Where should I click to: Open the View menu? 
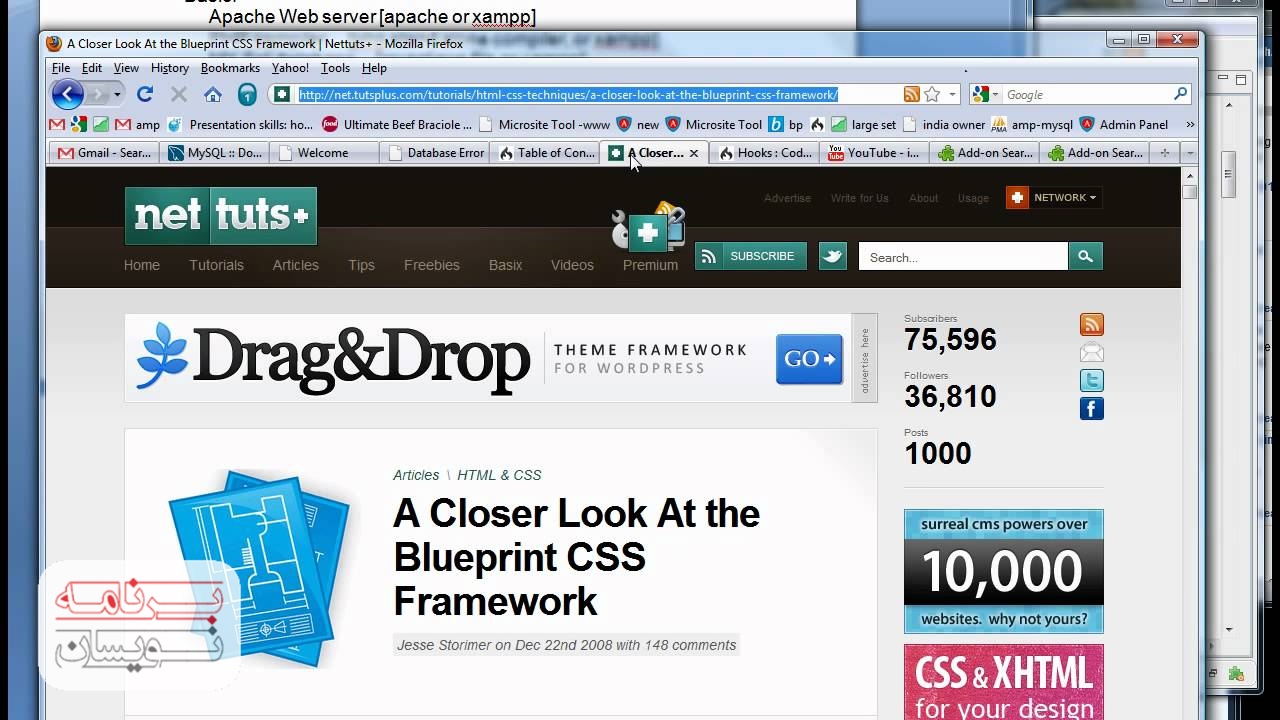click(126, 68)
